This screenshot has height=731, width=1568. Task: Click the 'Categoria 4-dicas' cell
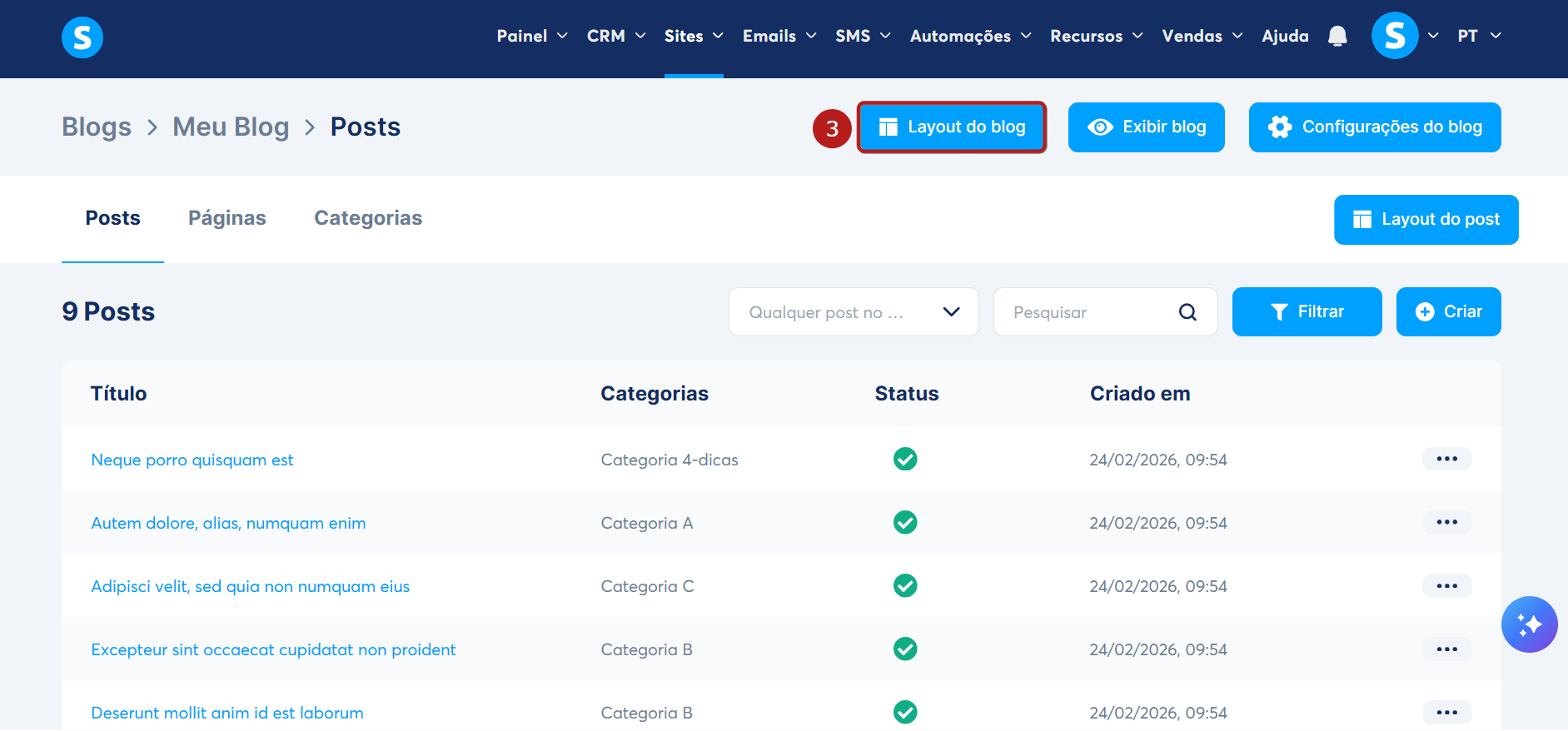click(670, 460)
